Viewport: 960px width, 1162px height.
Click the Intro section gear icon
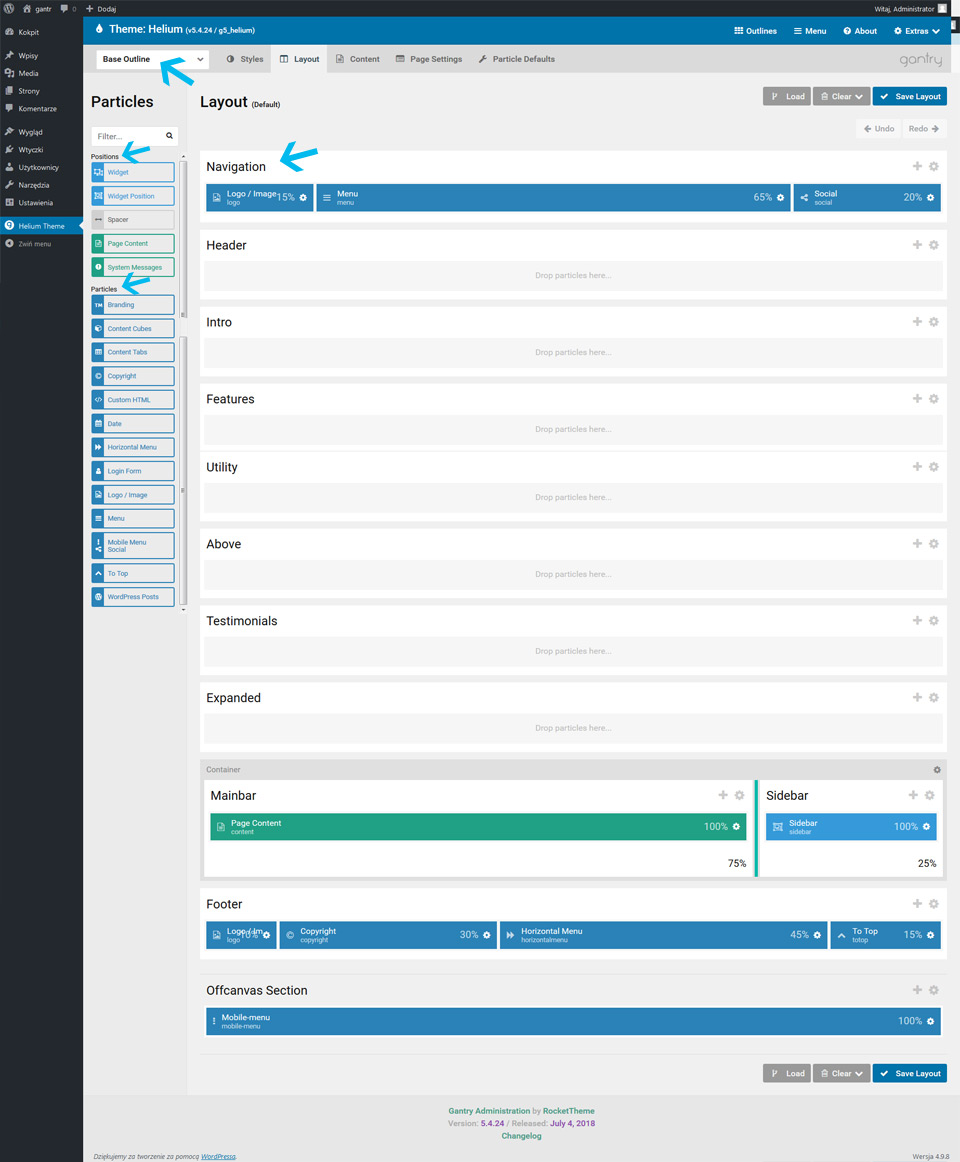[x=933, y=322]
